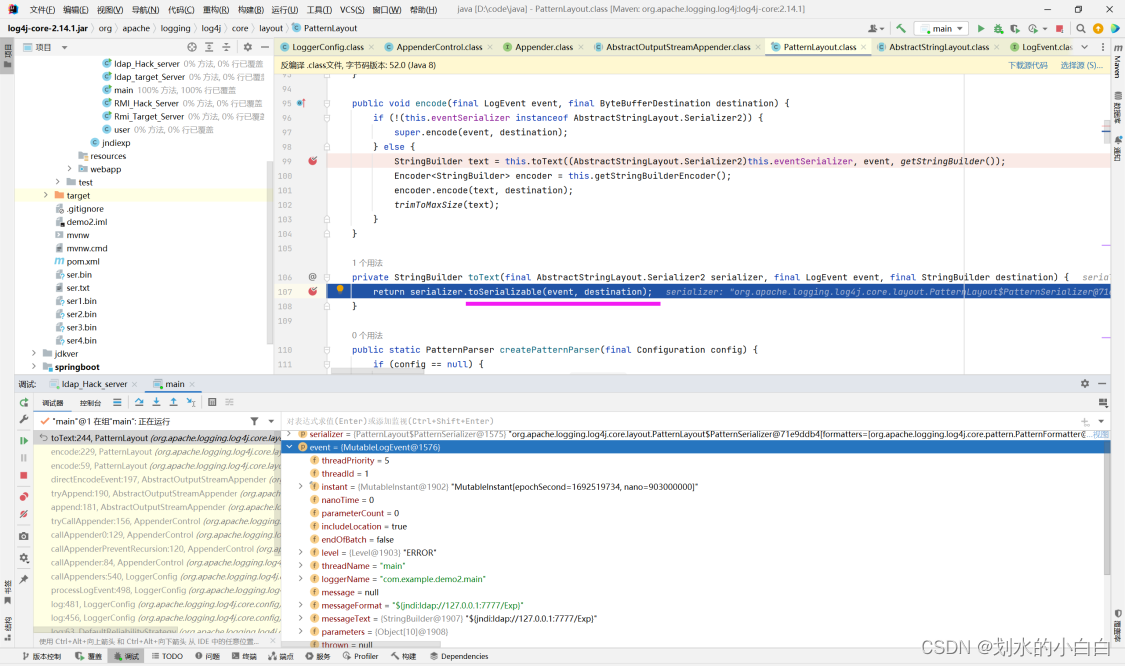This screenshot has height=666, width=1125.
Task: Click 下载源代码 link
Action: [1027, 65]
